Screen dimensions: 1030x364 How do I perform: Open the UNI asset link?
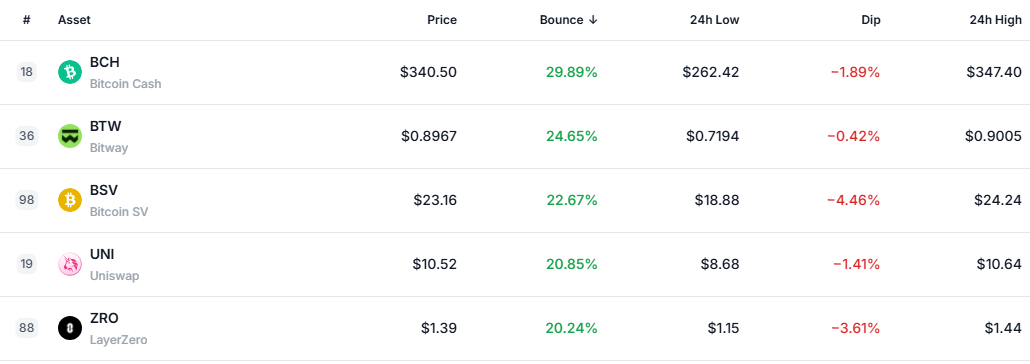pyautogui.click(x=102, y=254)
